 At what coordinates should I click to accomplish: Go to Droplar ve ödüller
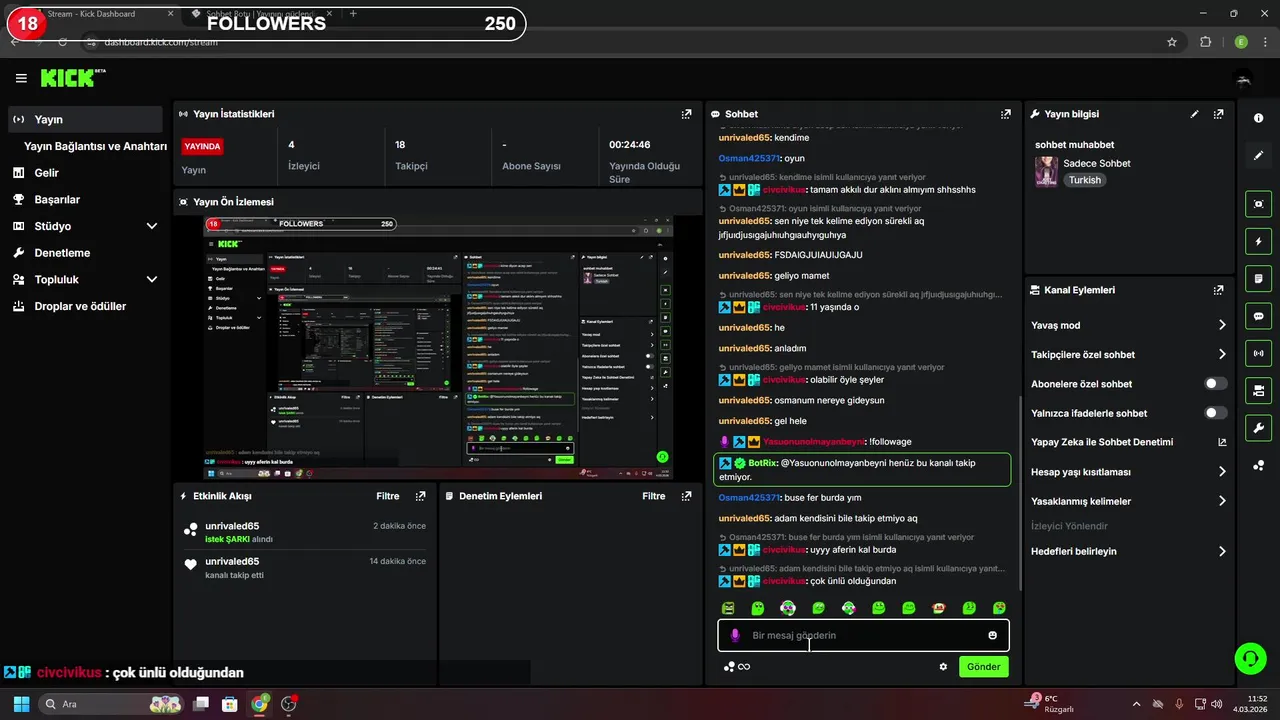85,306
